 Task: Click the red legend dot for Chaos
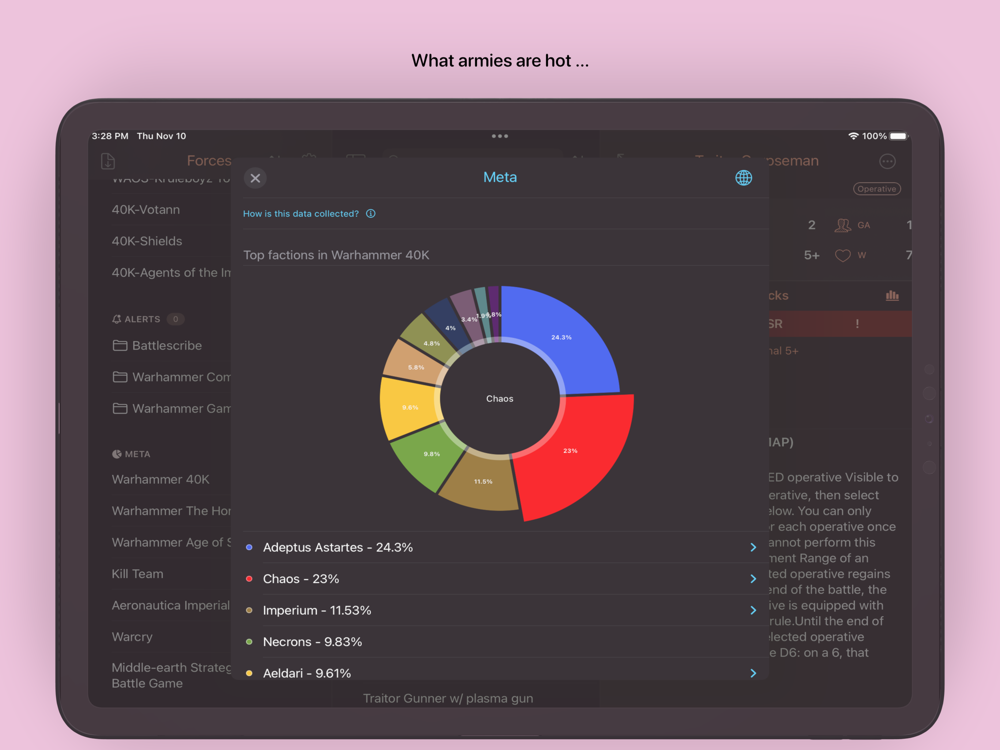tap(249, 579)
